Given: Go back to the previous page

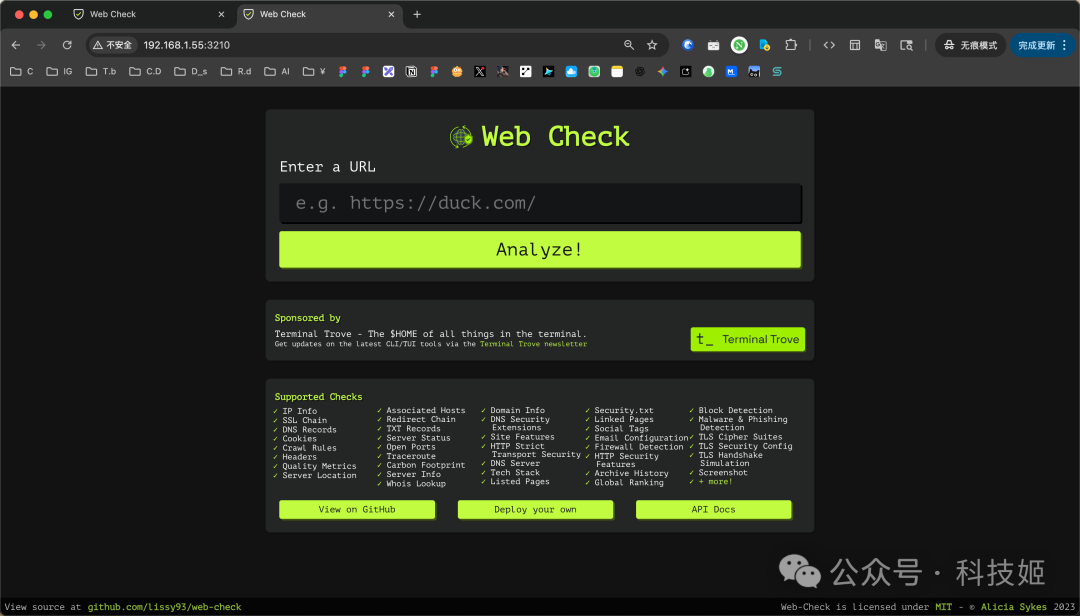Looking at the screenshot, I should tap(16, 45).
